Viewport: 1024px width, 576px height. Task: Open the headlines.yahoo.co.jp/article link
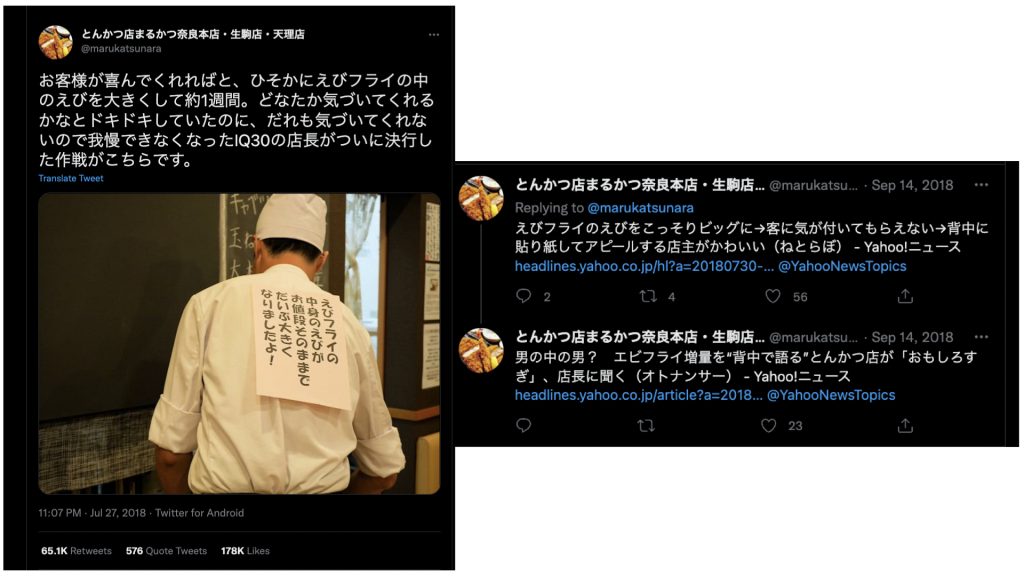[x=638, y=395]
